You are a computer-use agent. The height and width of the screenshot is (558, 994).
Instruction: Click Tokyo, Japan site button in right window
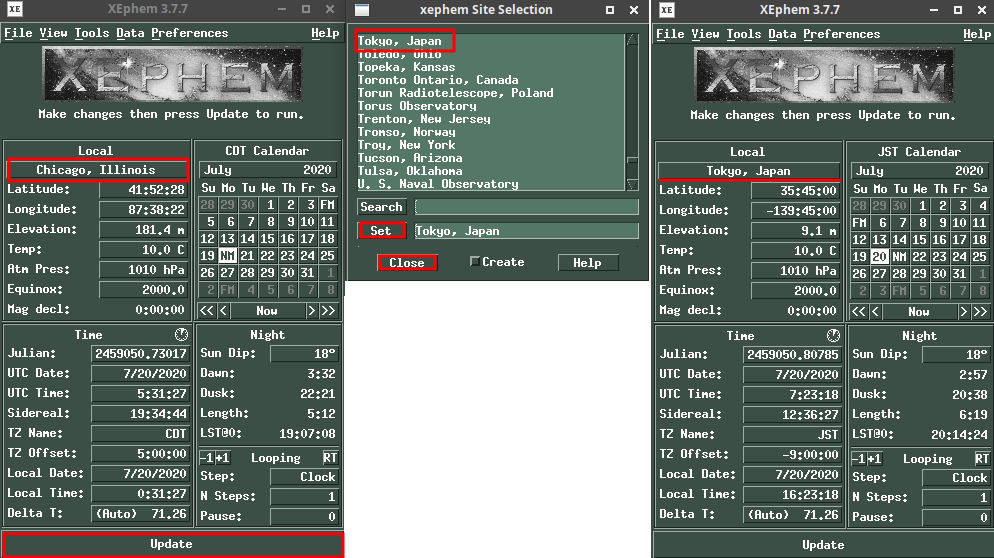[749, 171]
